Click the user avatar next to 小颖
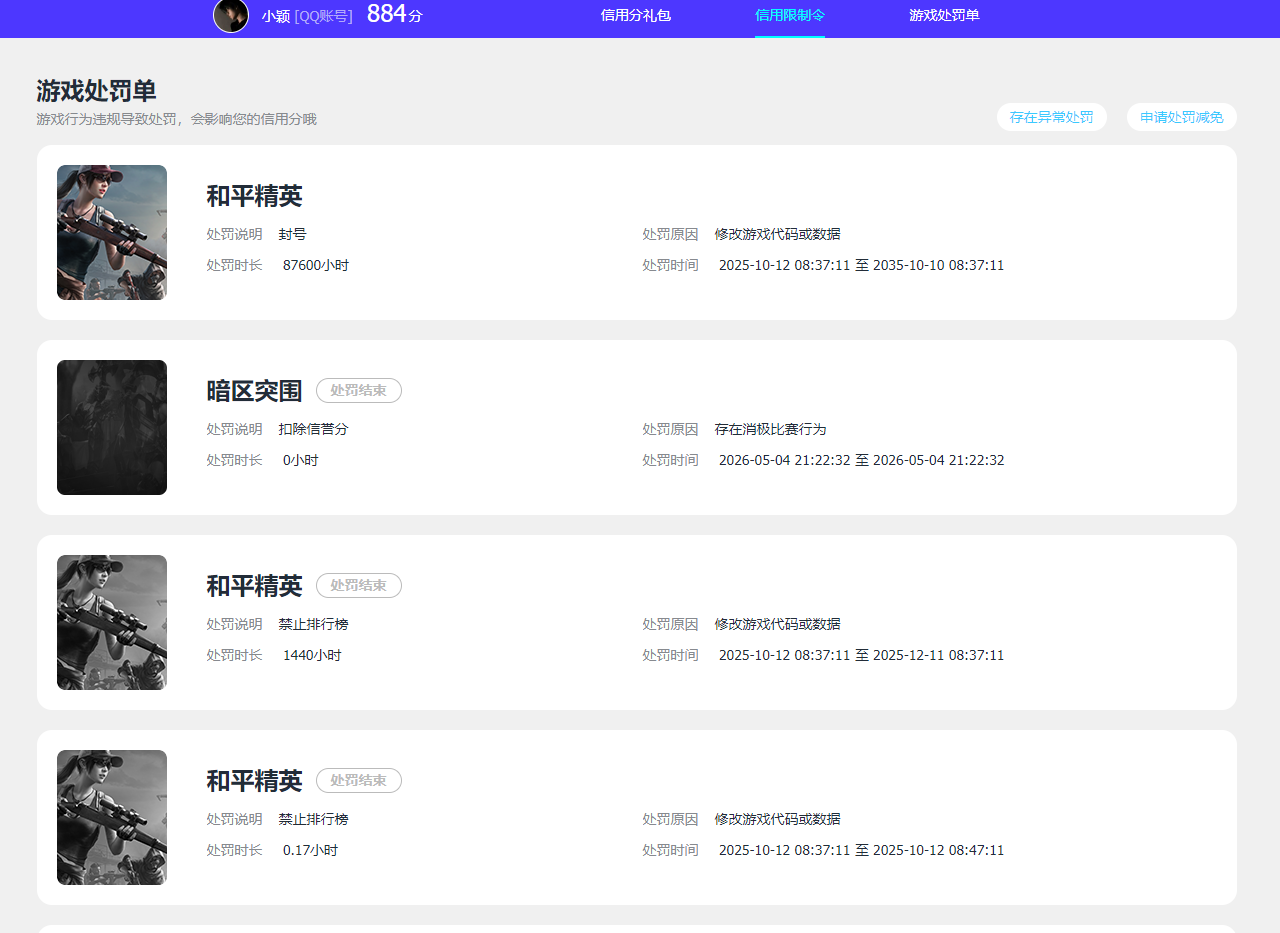The height and width of the screenshot is (933, 1280). click(231, 16)
